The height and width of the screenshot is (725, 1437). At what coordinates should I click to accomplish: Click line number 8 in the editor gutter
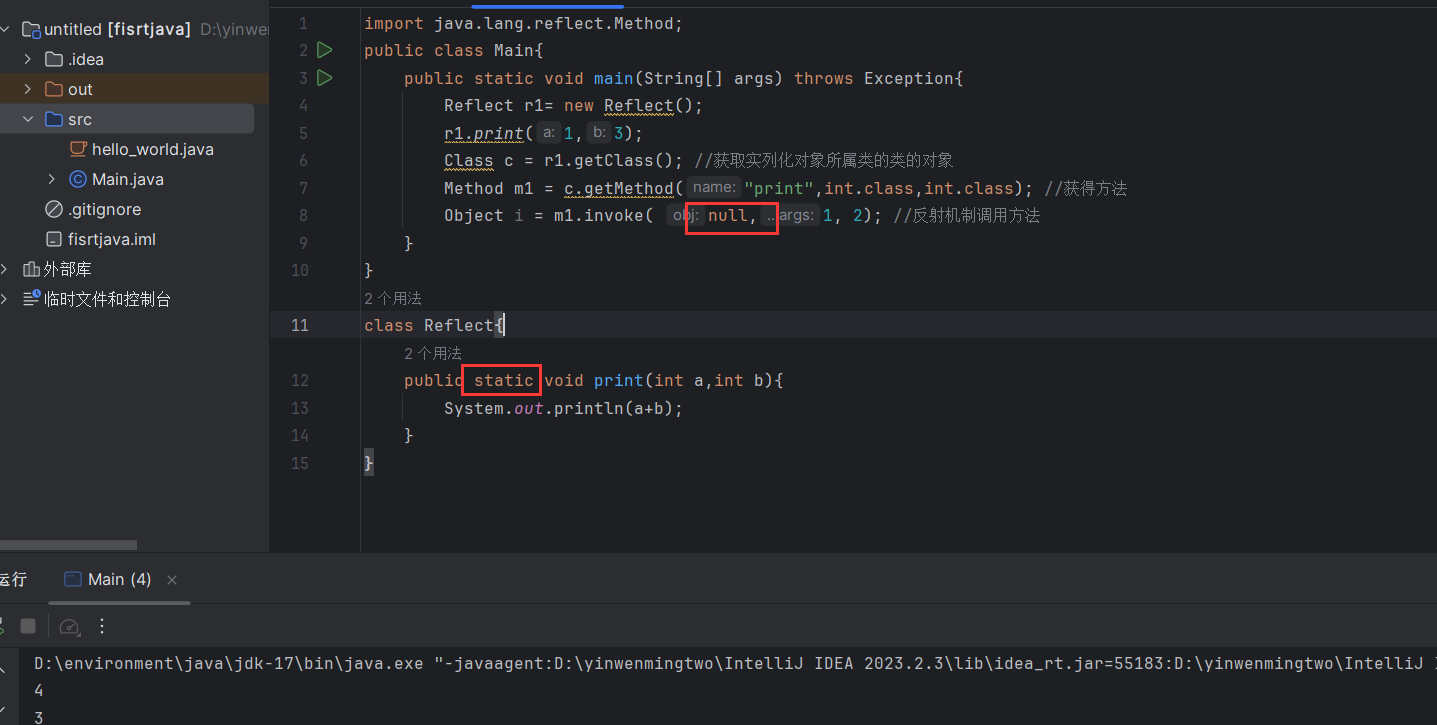coord(303,215)
